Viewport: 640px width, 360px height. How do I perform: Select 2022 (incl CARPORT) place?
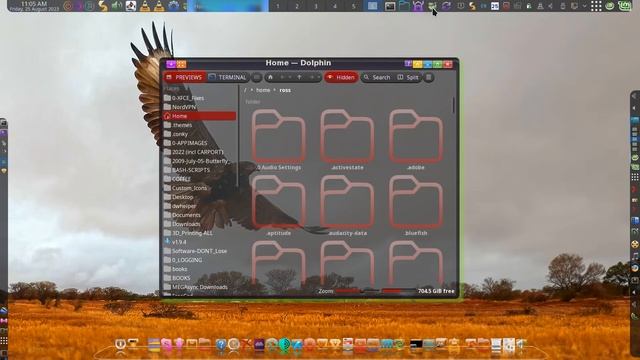(x=200, y=152)
